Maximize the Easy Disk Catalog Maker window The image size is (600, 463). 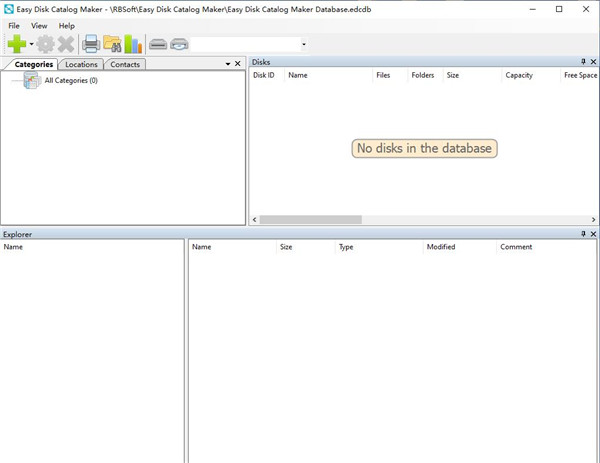tap(559, 9)
